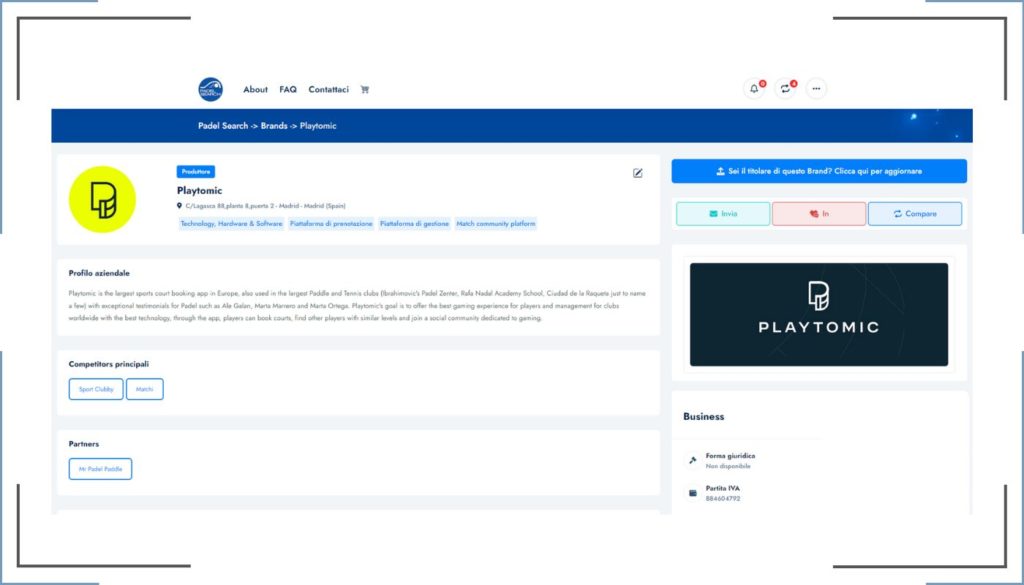
Task: Open the Matchi competitor
Action: click(x=145, y=389)
